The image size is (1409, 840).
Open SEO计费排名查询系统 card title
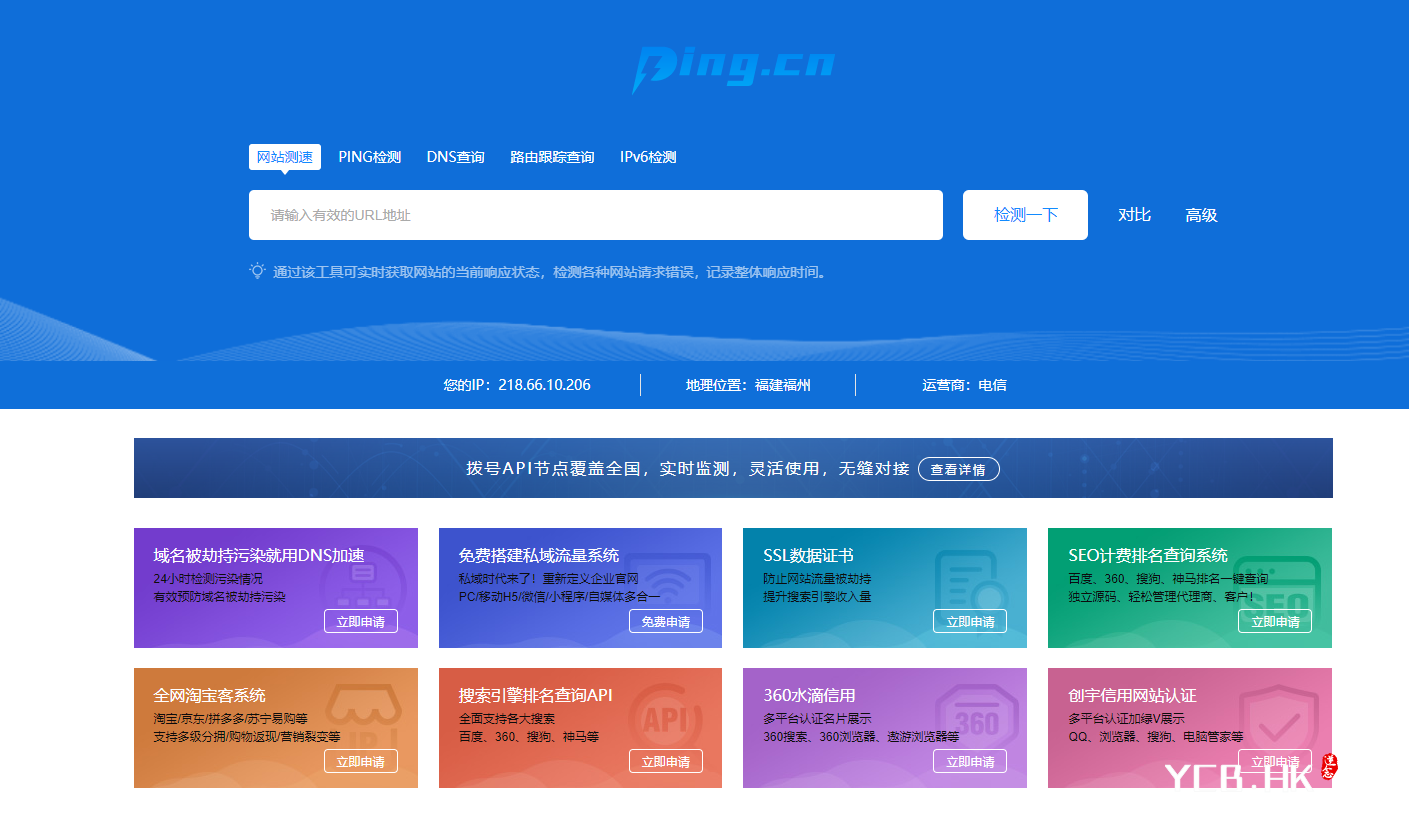(x=1148, y=555)
